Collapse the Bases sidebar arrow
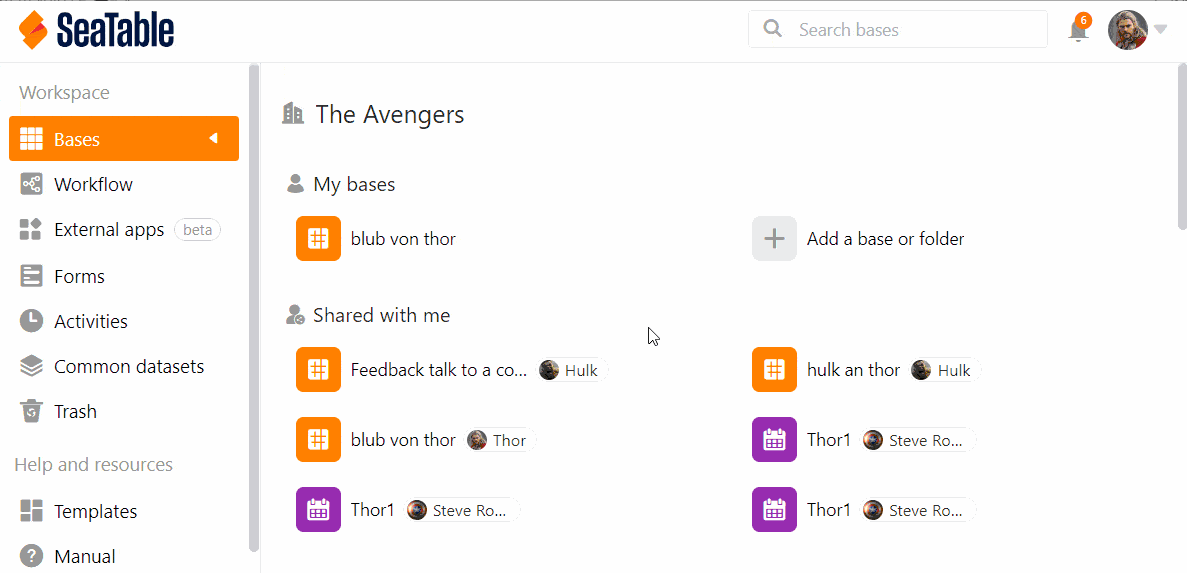The image size is (1187, 573). [x=213, y=139]
